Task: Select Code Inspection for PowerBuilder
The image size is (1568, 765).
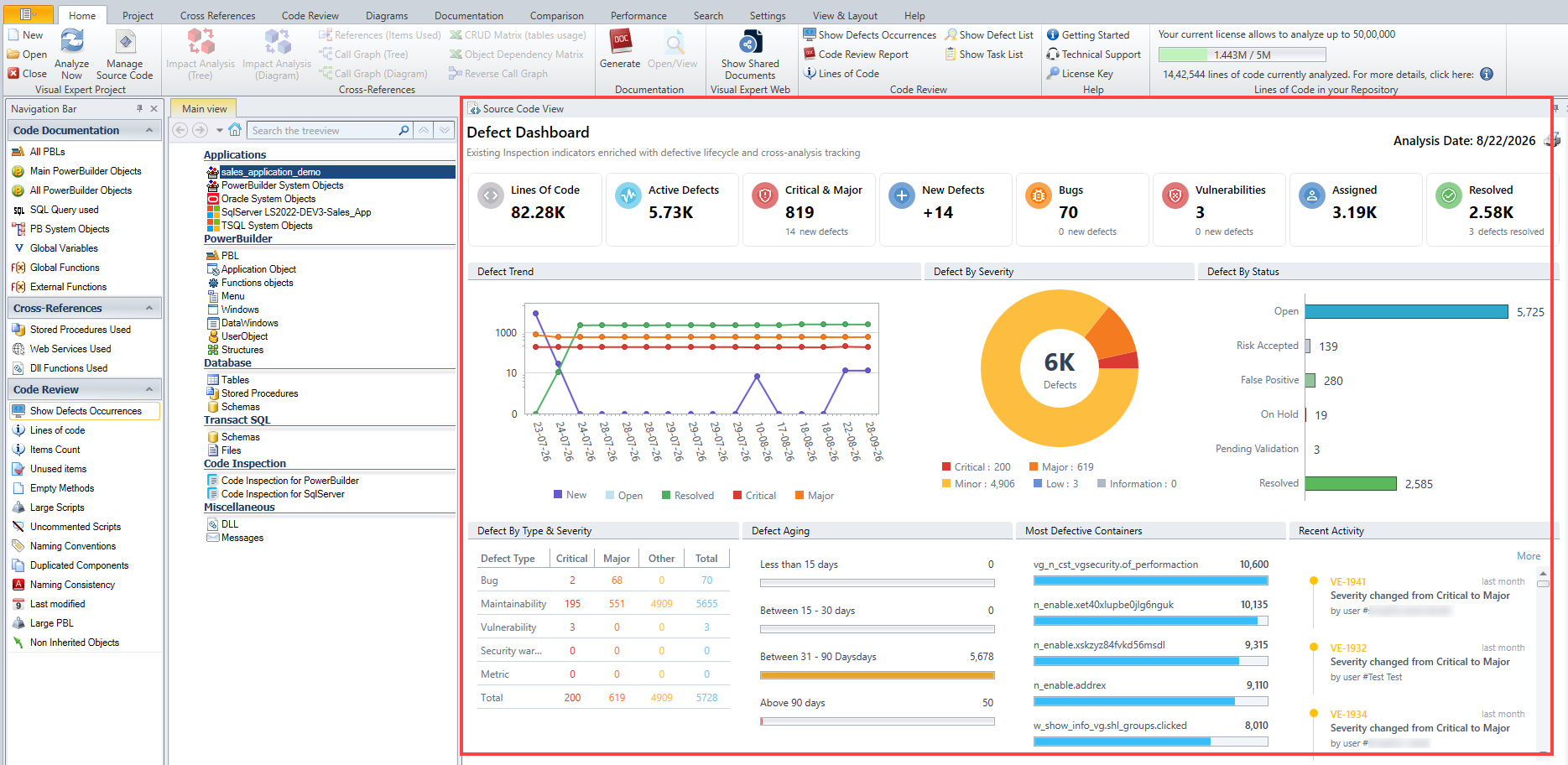Action: (x=289, y=481)
